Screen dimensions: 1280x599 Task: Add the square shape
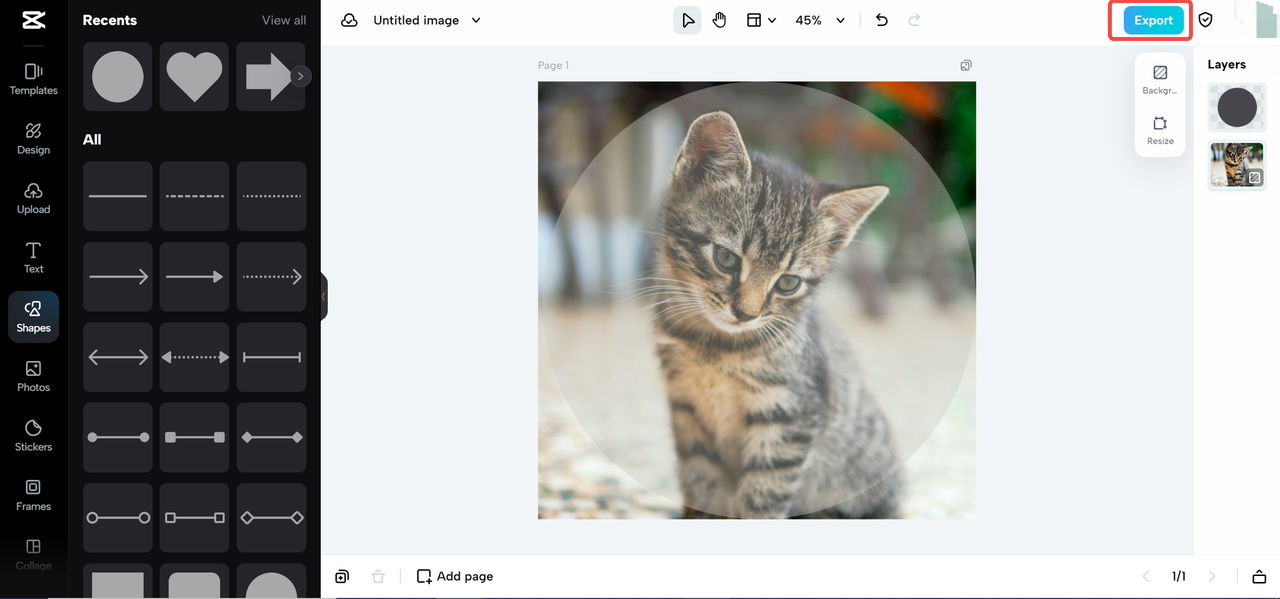pyautogui.click(x=118, y=582)
